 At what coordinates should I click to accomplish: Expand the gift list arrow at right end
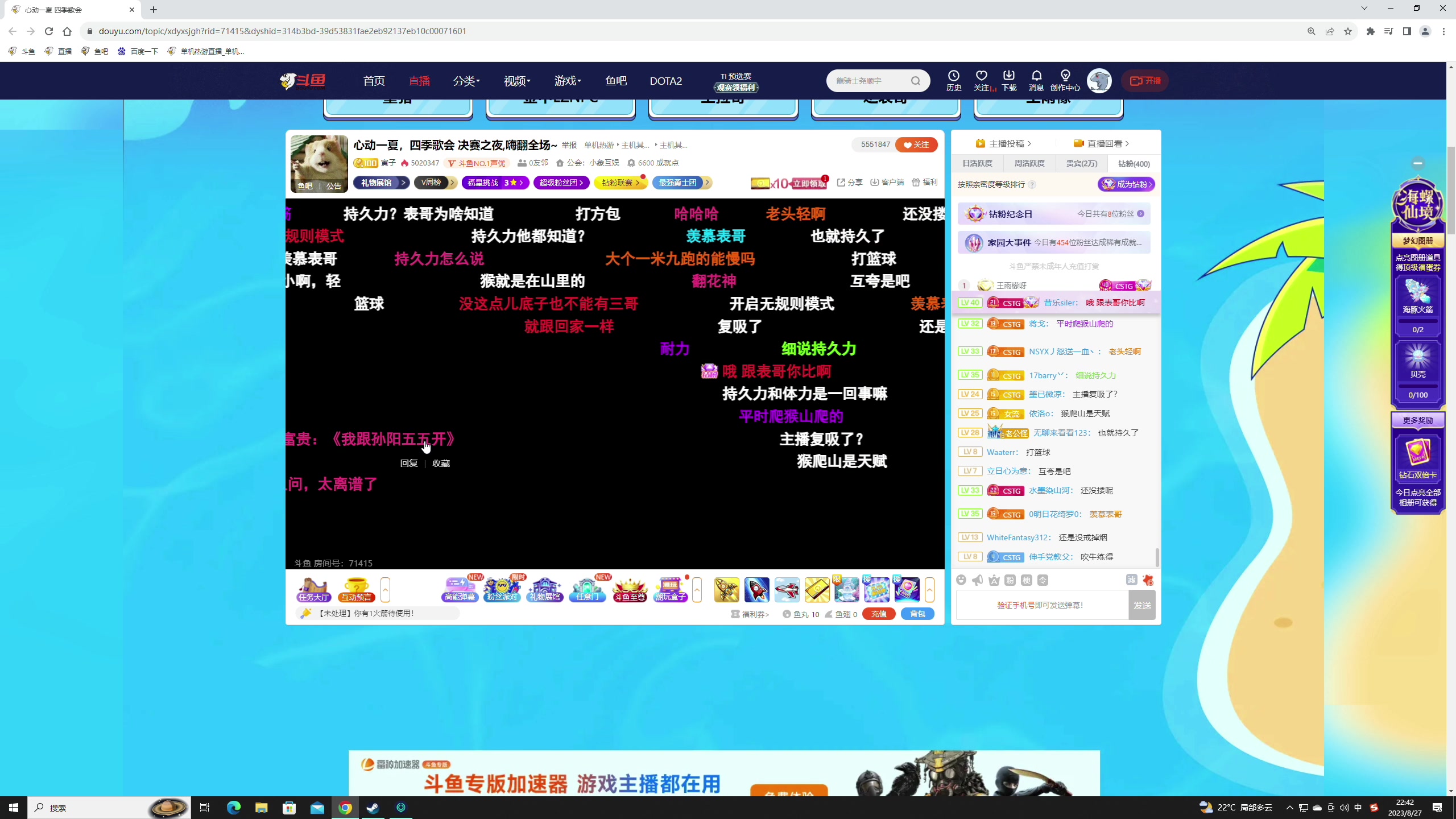(x=929, y=590)
